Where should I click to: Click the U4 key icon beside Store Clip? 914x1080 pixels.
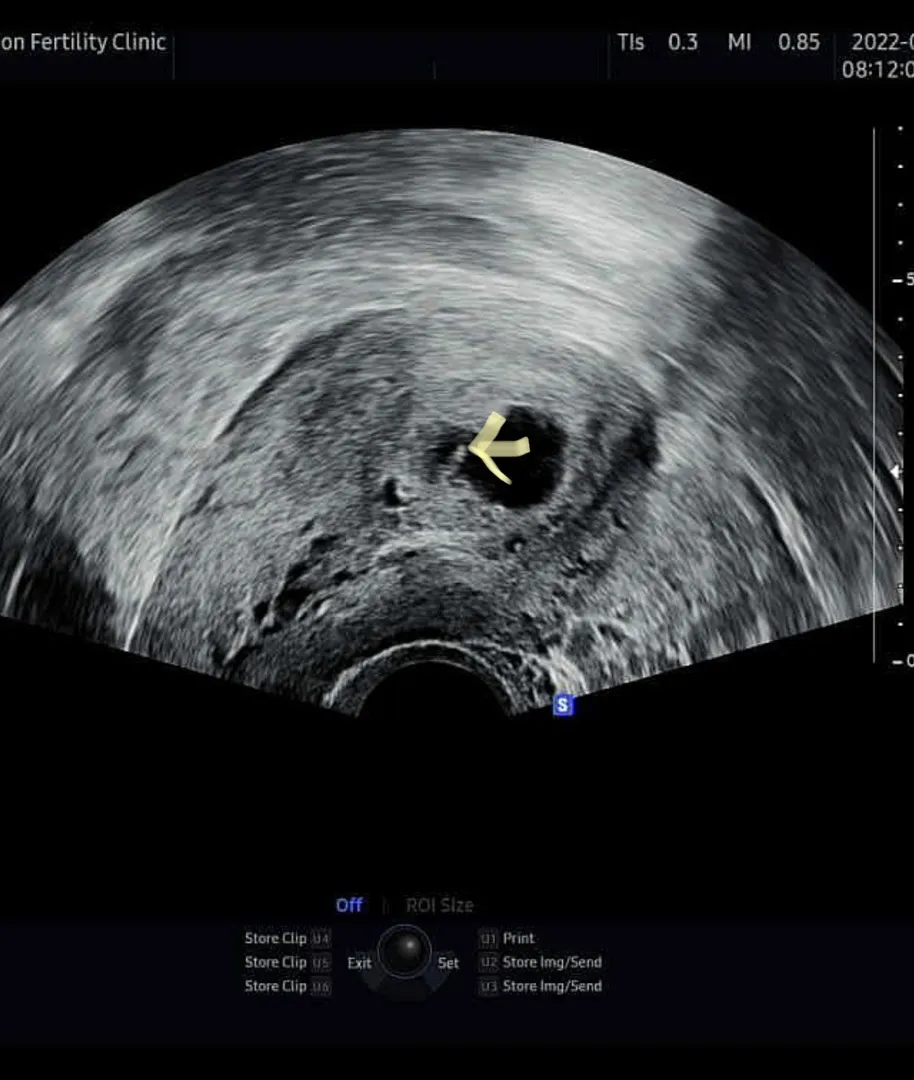[x=321, y=939]
